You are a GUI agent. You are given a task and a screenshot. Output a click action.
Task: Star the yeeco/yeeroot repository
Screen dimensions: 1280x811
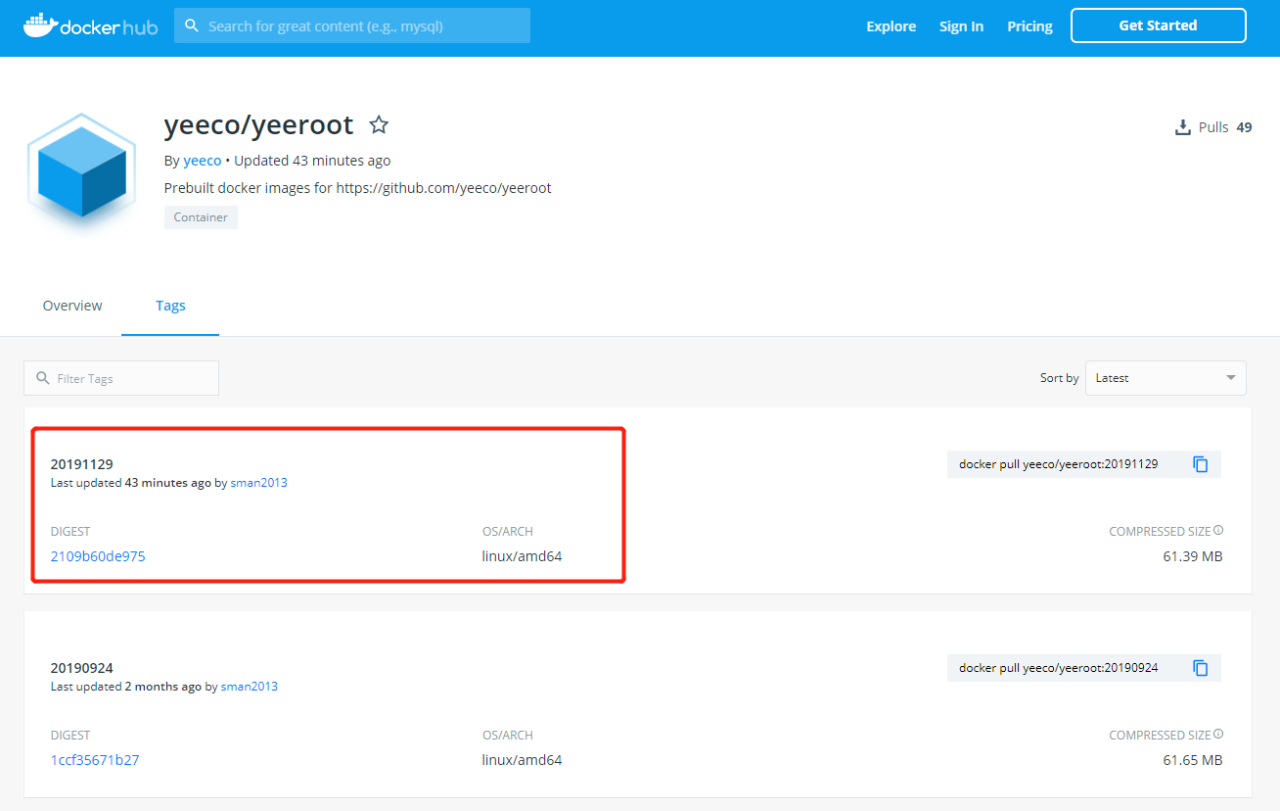[379, 125]
